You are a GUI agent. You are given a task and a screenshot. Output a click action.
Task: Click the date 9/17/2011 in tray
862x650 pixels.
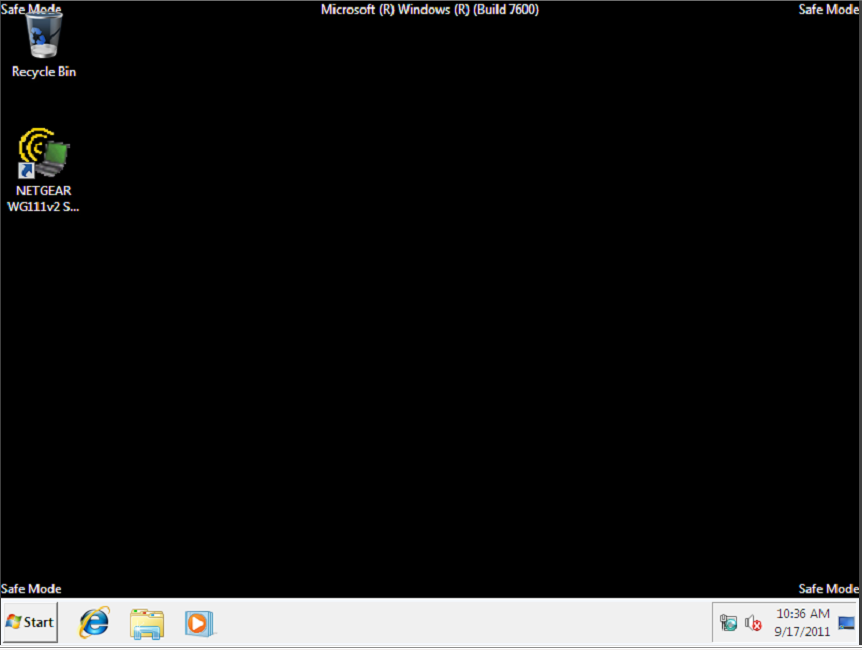pyautogui.click(x=802, y=631)
